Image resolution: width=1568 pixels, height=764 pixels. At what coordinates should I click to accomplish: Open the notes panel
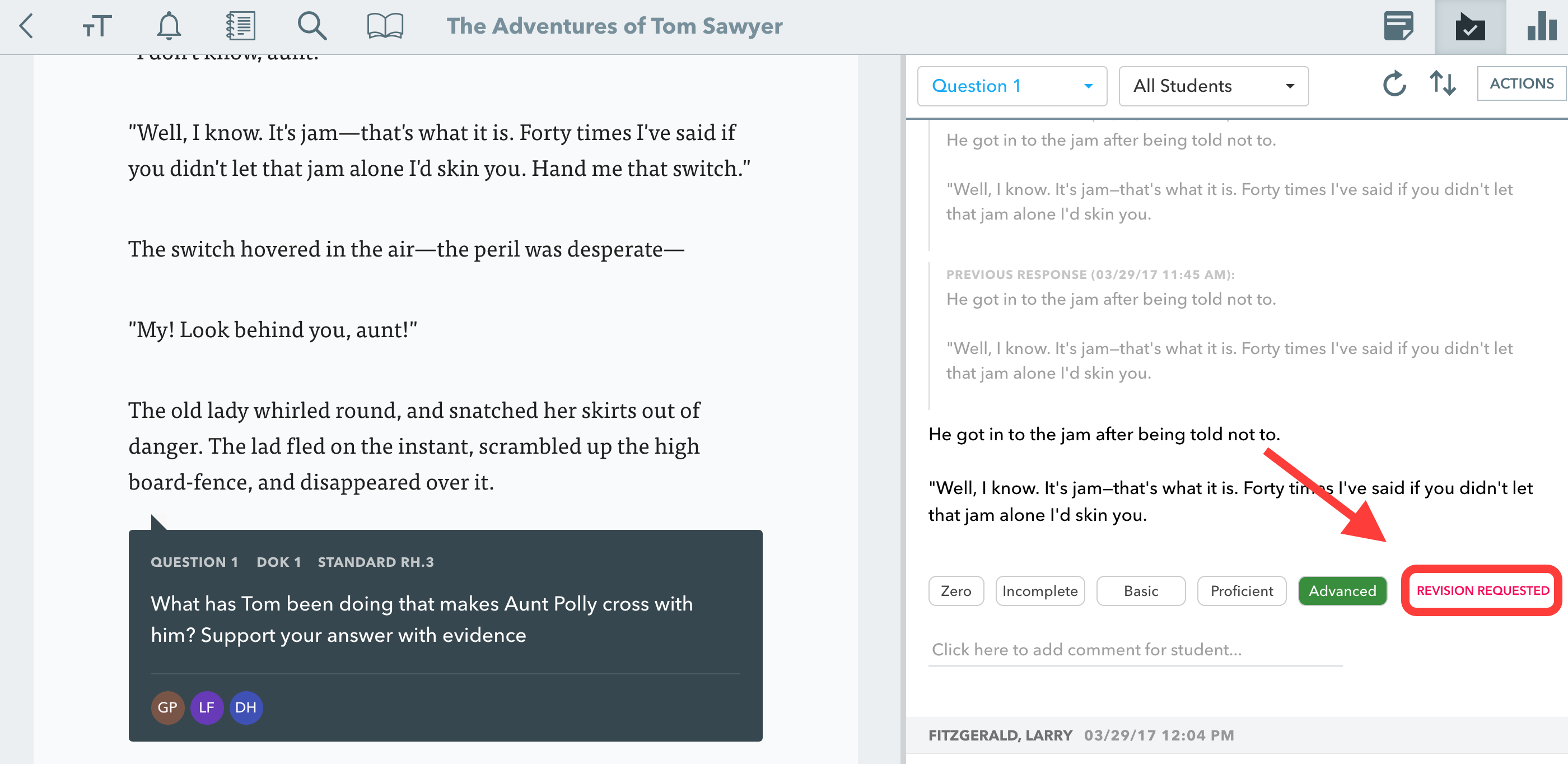coord(1398,26)
